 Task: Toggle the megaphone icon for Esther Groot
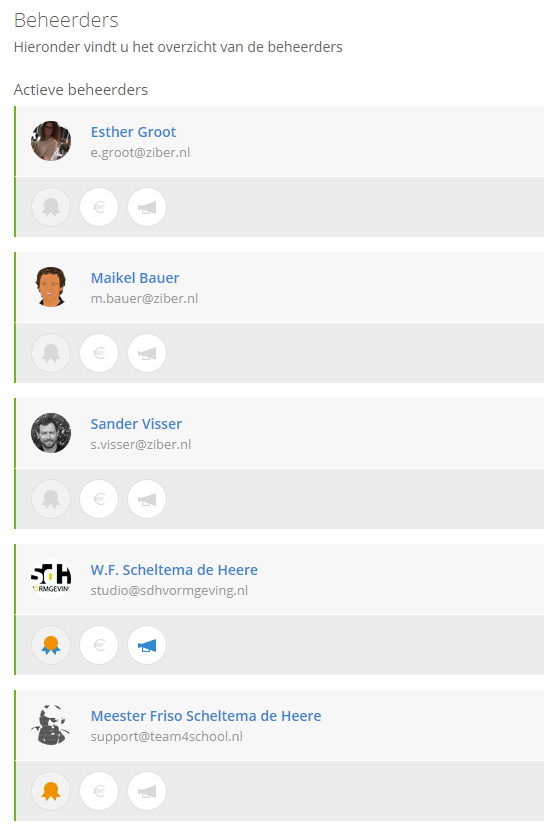pyautogui.click(x=147, y=207)
